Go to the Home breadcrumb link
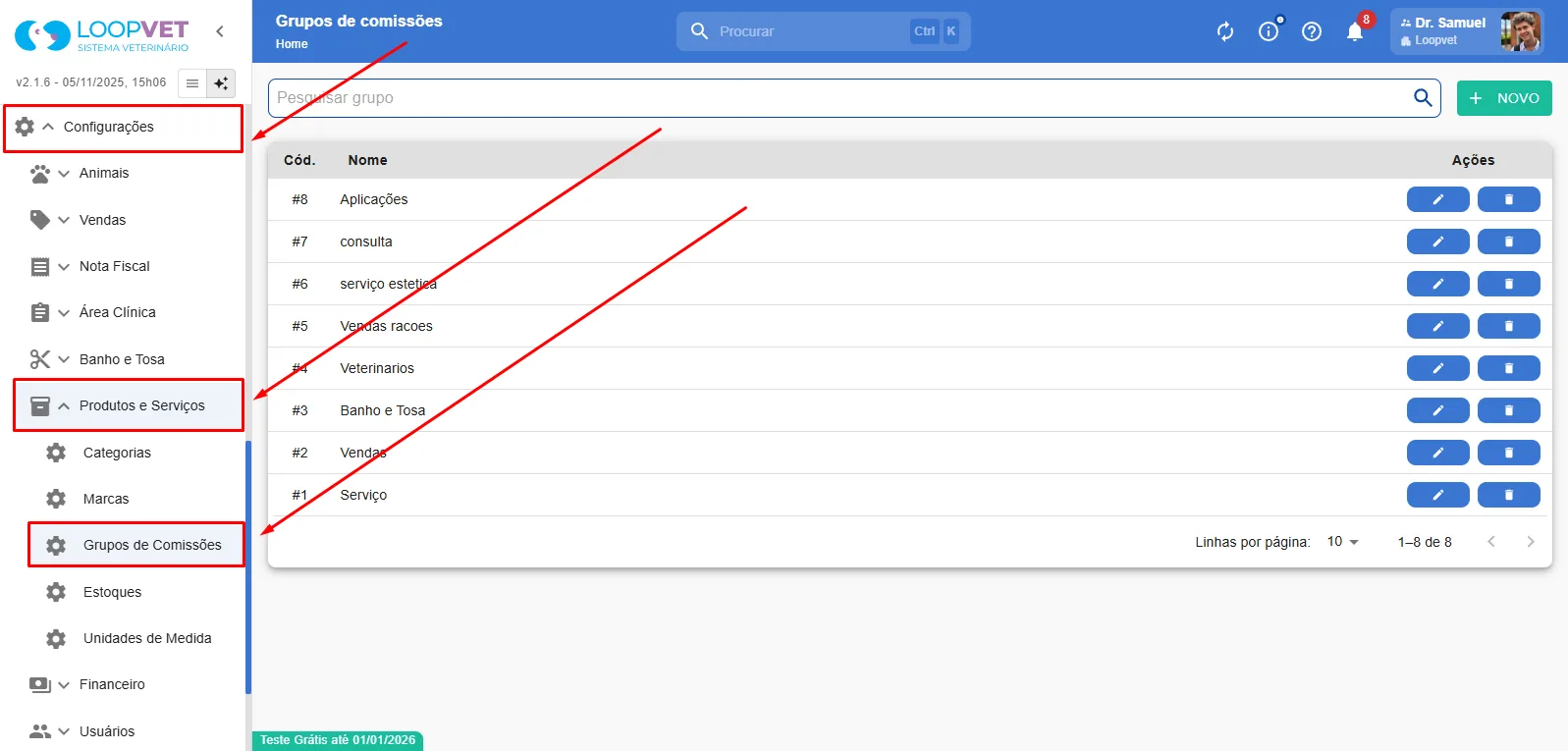This screenshot has width=1568, height=751. coord(292,44)
